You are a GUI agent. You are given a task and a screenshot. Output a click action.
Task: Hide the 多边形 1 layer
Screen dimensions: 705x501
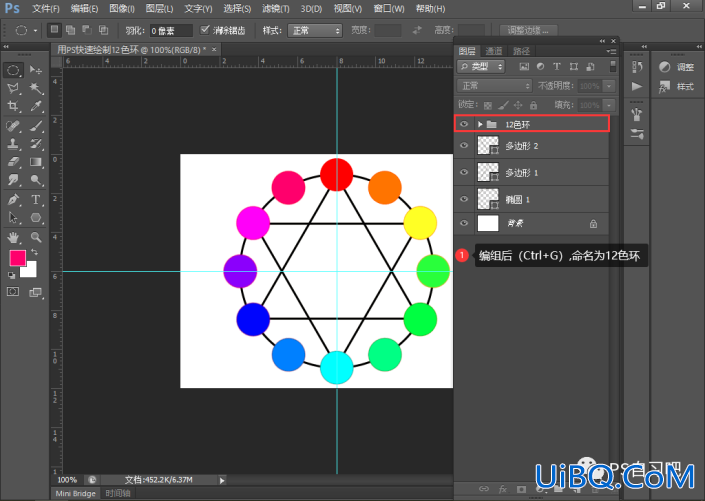tap(464, 172)
